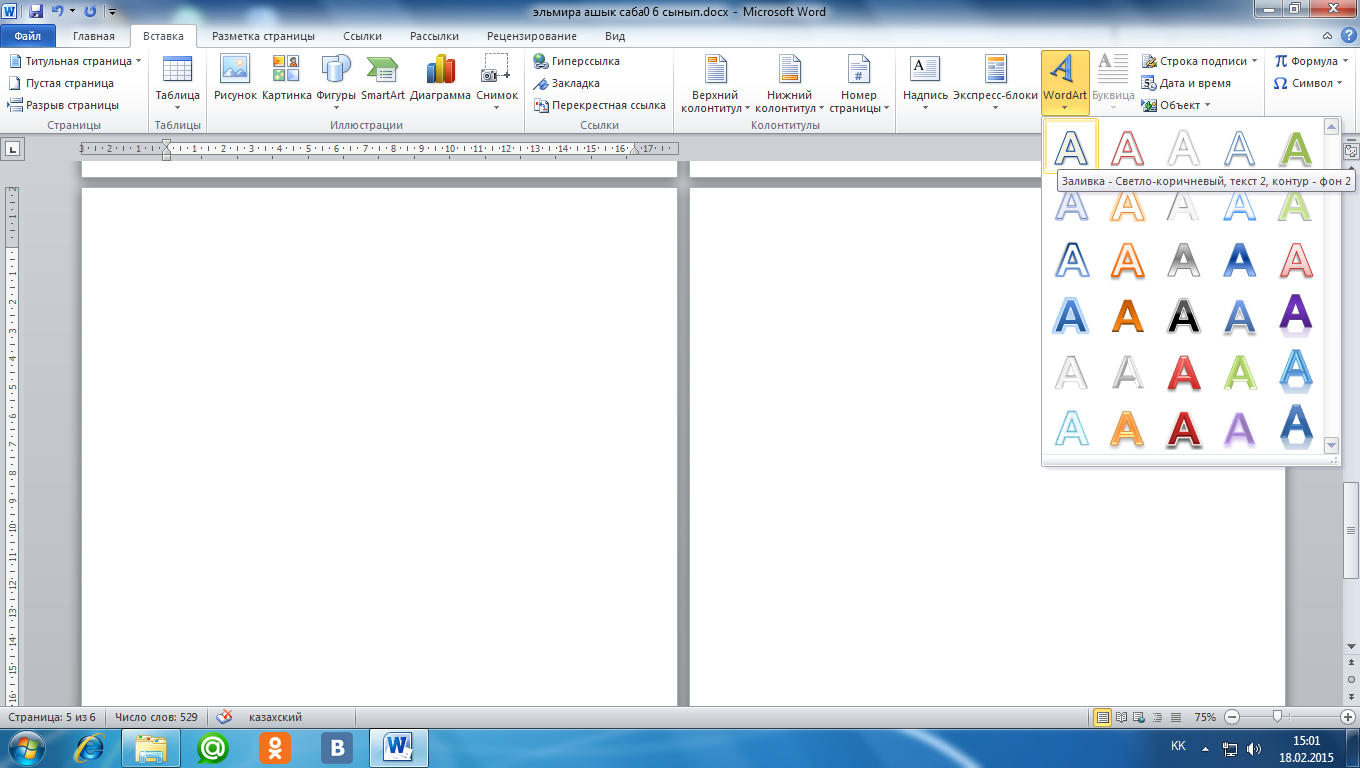Image resolution: width=1360 pixels, height=768 pixels.
Task: Click the spell check status icon
Action: (225, 717)
